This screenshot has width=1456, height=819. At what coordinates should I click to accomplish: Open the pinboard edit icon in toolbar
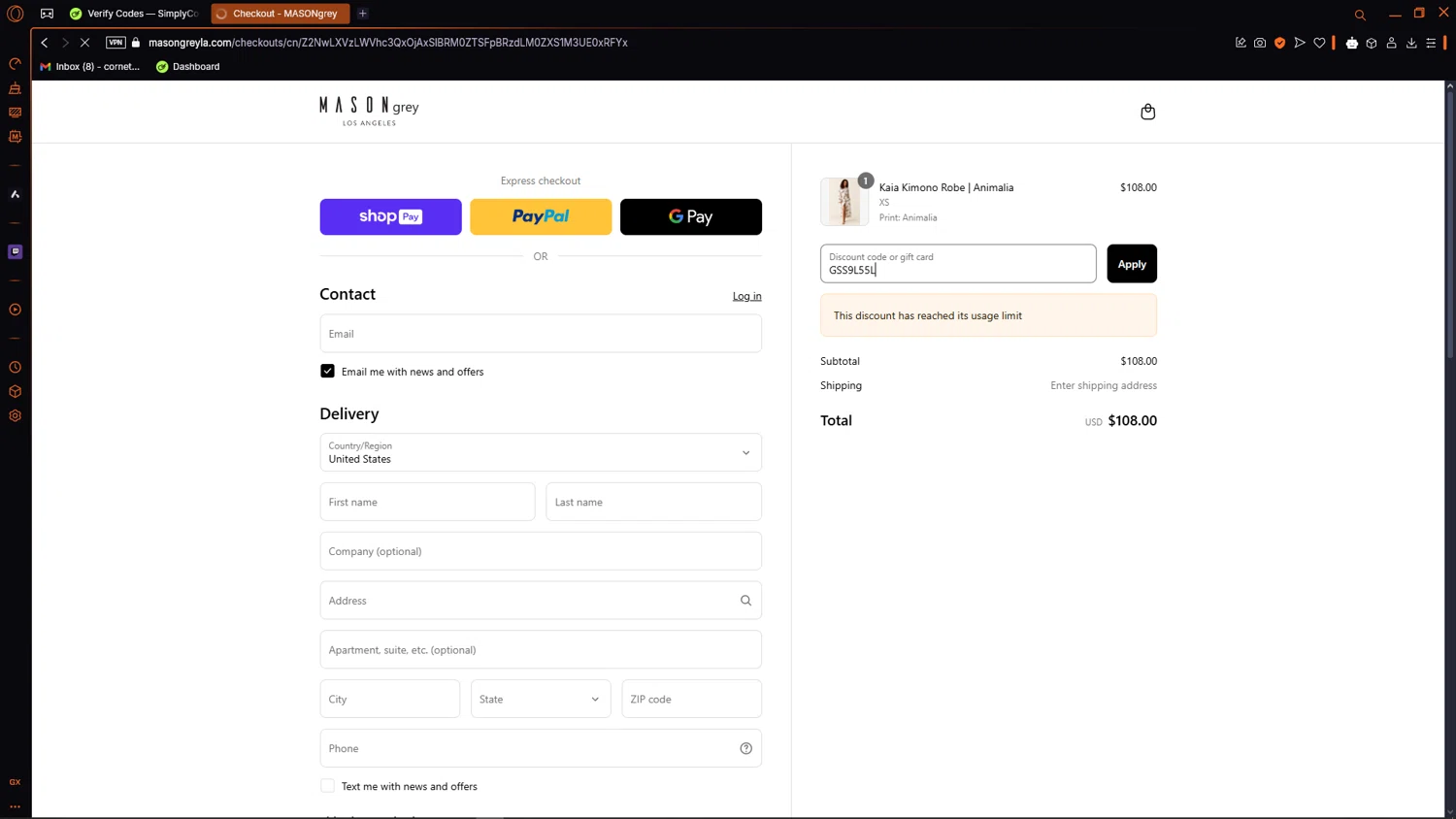pyautogui.click(x=1241, y=43)
